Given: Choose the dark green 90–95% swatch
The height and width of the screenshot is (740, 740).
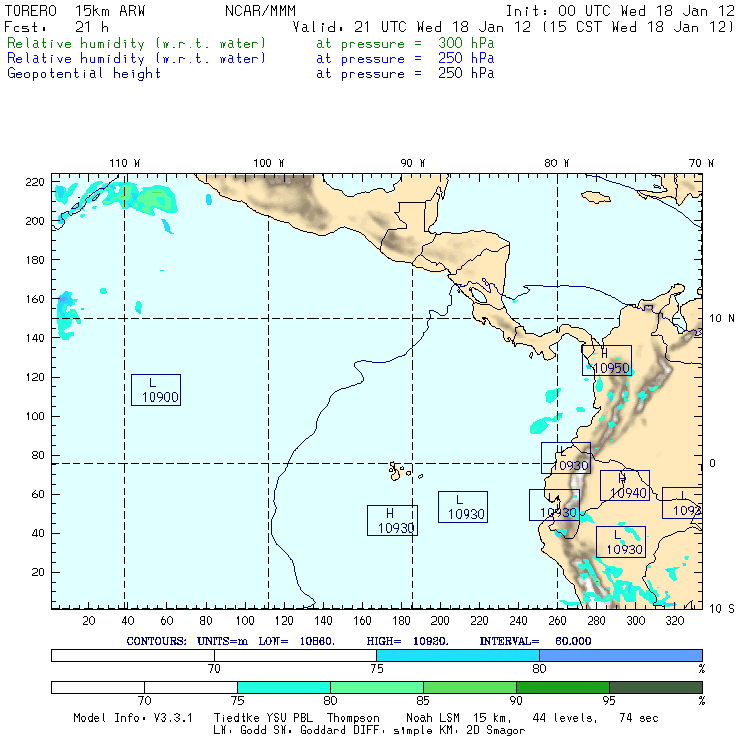Looking at the screenshot, I should [x=563, y=687].
